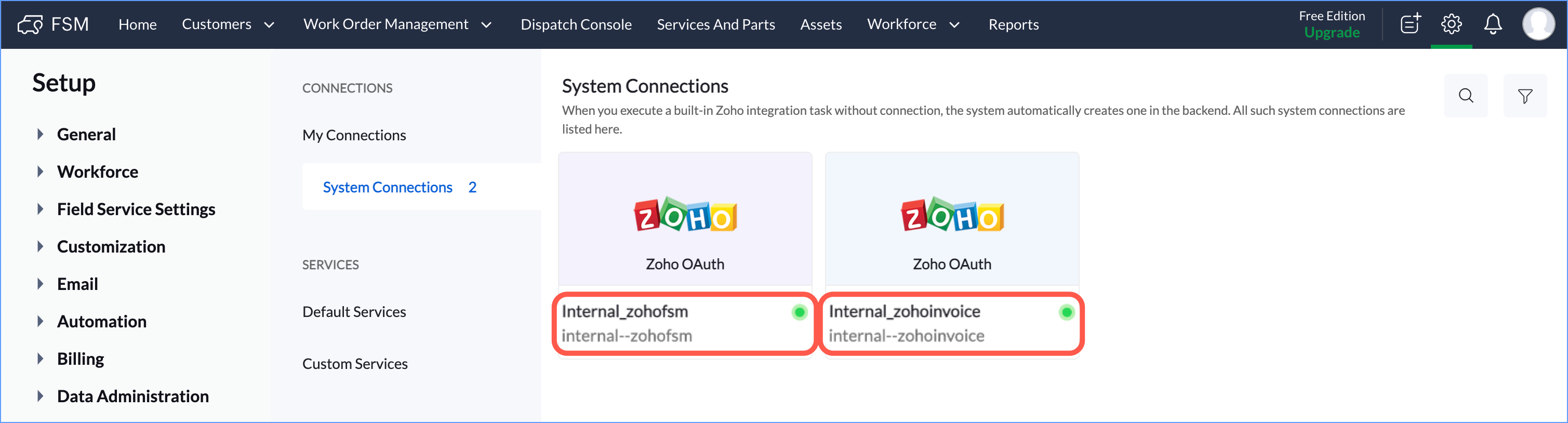This screenshot has width=1568, height=423.
Task: Open the notifications bell
Action: pos(1493,24)
